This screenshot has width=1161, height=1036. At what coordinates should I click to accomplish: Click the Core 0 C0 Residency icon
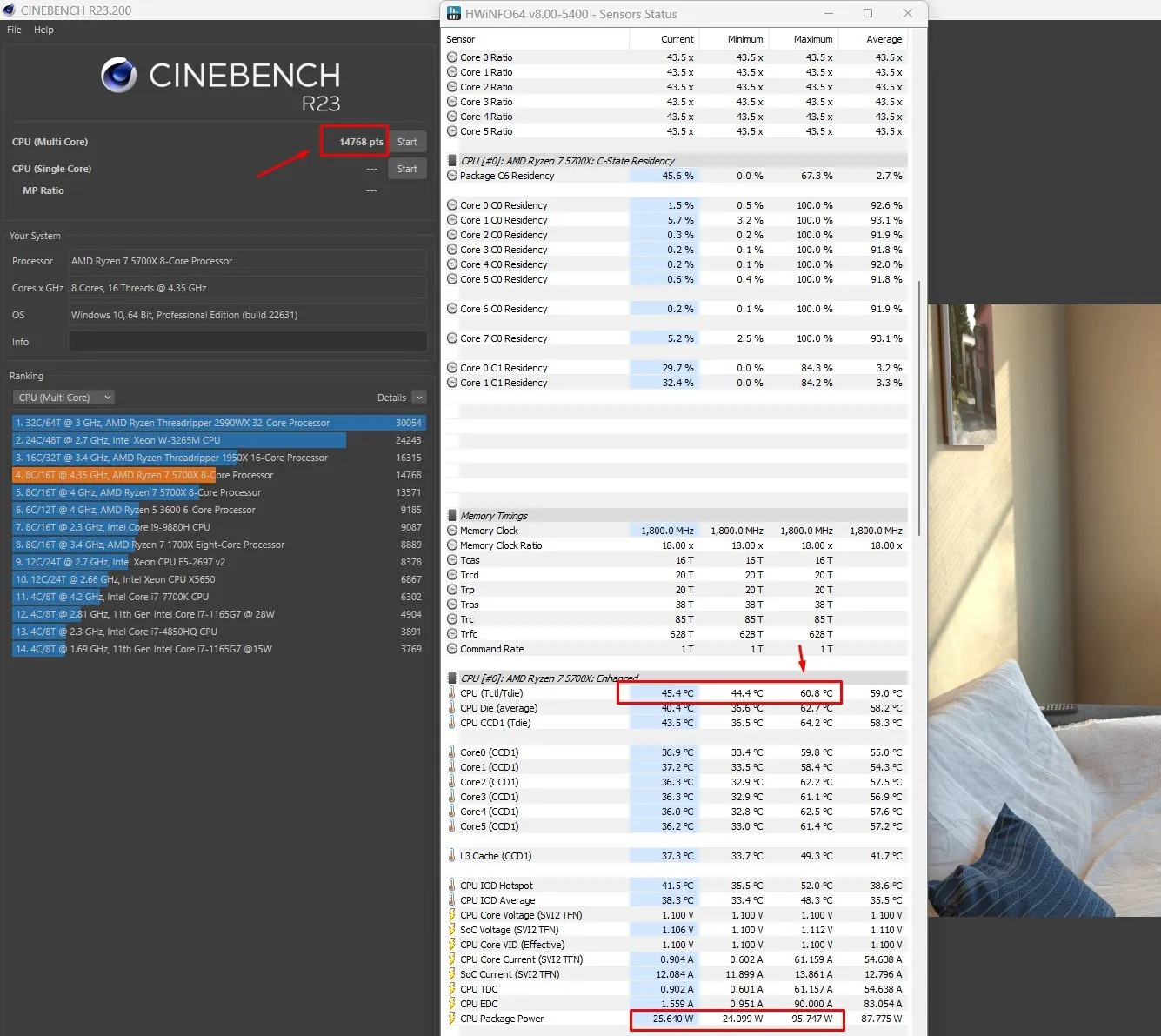(x=452, y=205)
